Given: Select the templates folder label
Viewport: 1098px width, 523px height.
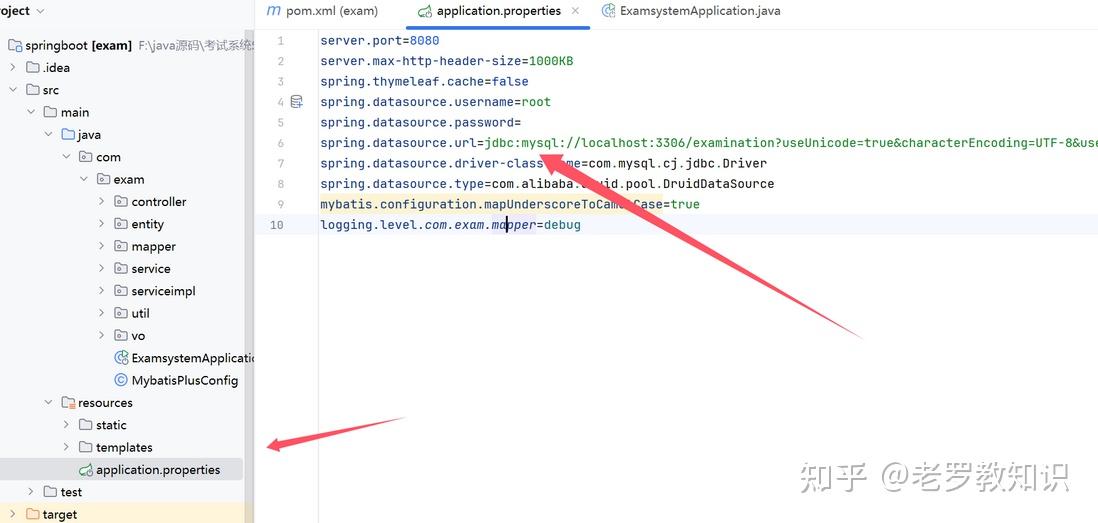Looking at the screenshot, I should coord(124,447).
